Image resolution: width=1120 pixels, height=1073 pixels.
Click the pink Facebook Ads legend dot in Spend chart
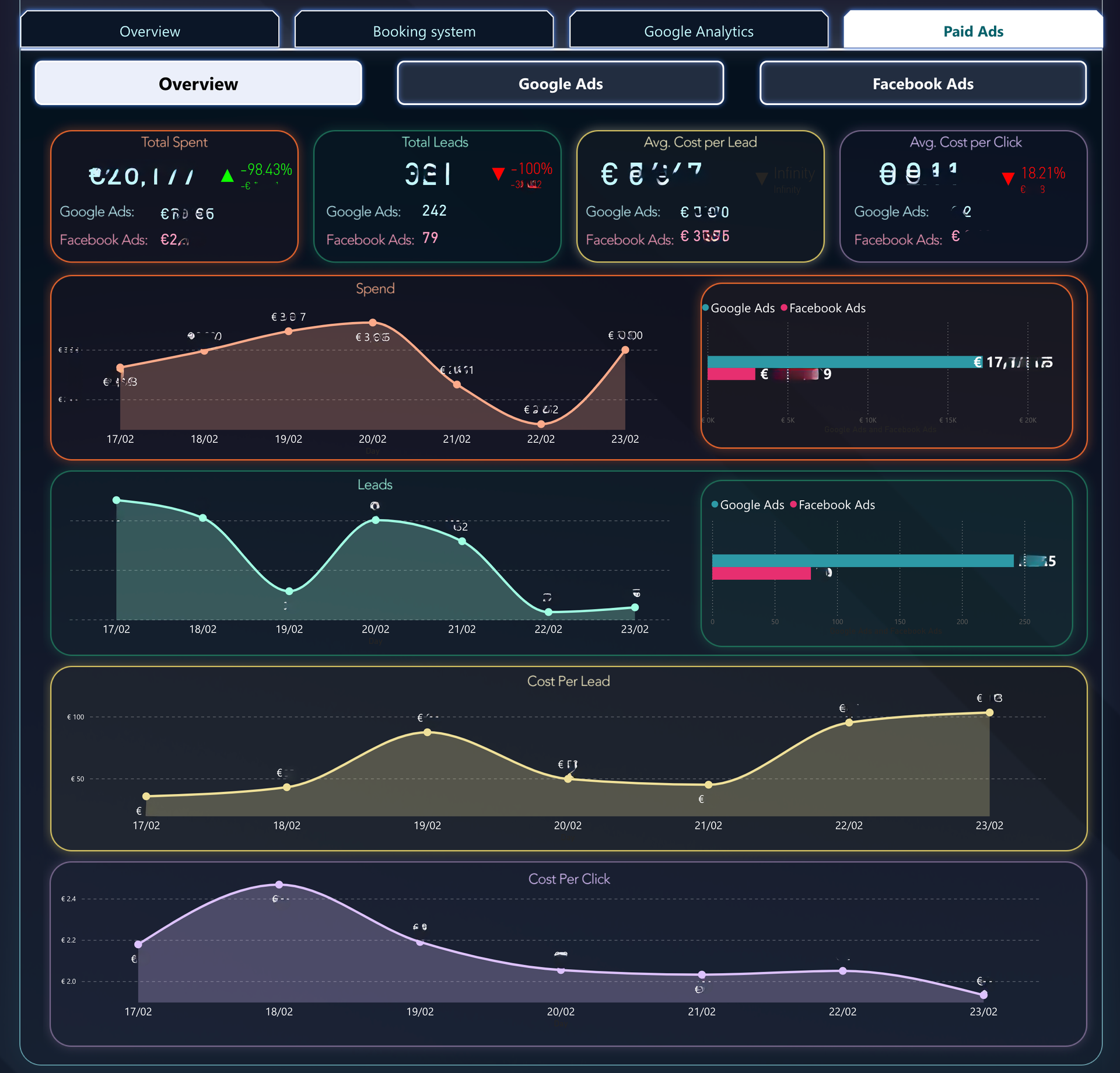pyautogui.click(x=784, y=307)
